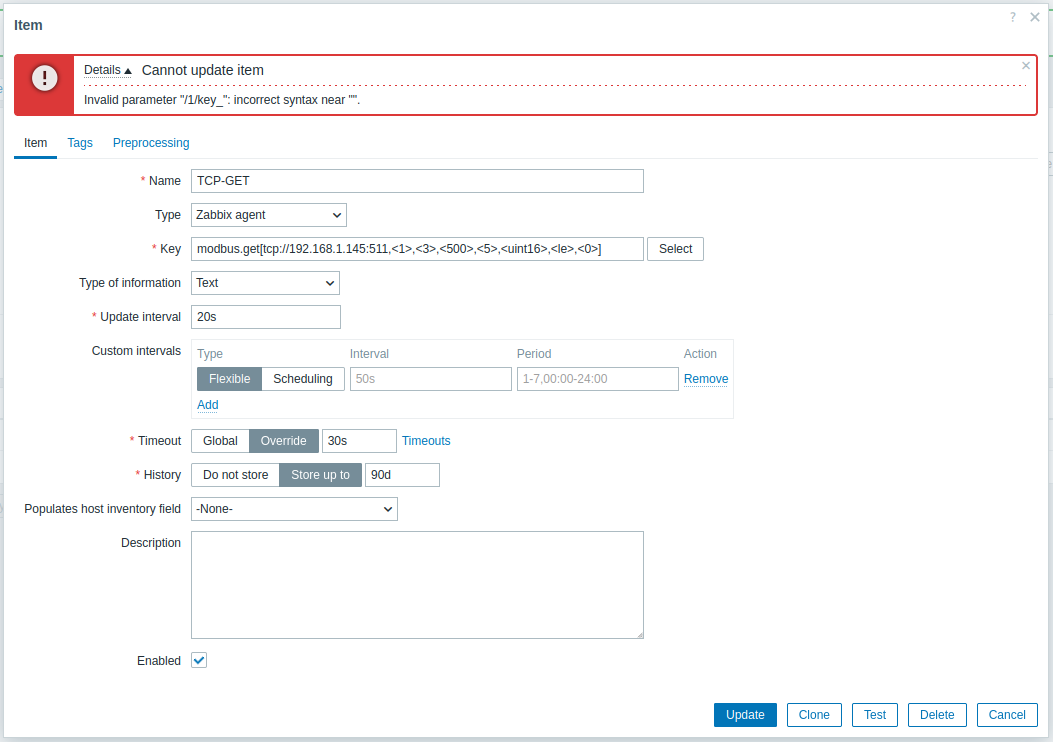Viewport: 1053px width, 742px height.
Task: Toggle the Enabled checkbox
Action: 199,661
